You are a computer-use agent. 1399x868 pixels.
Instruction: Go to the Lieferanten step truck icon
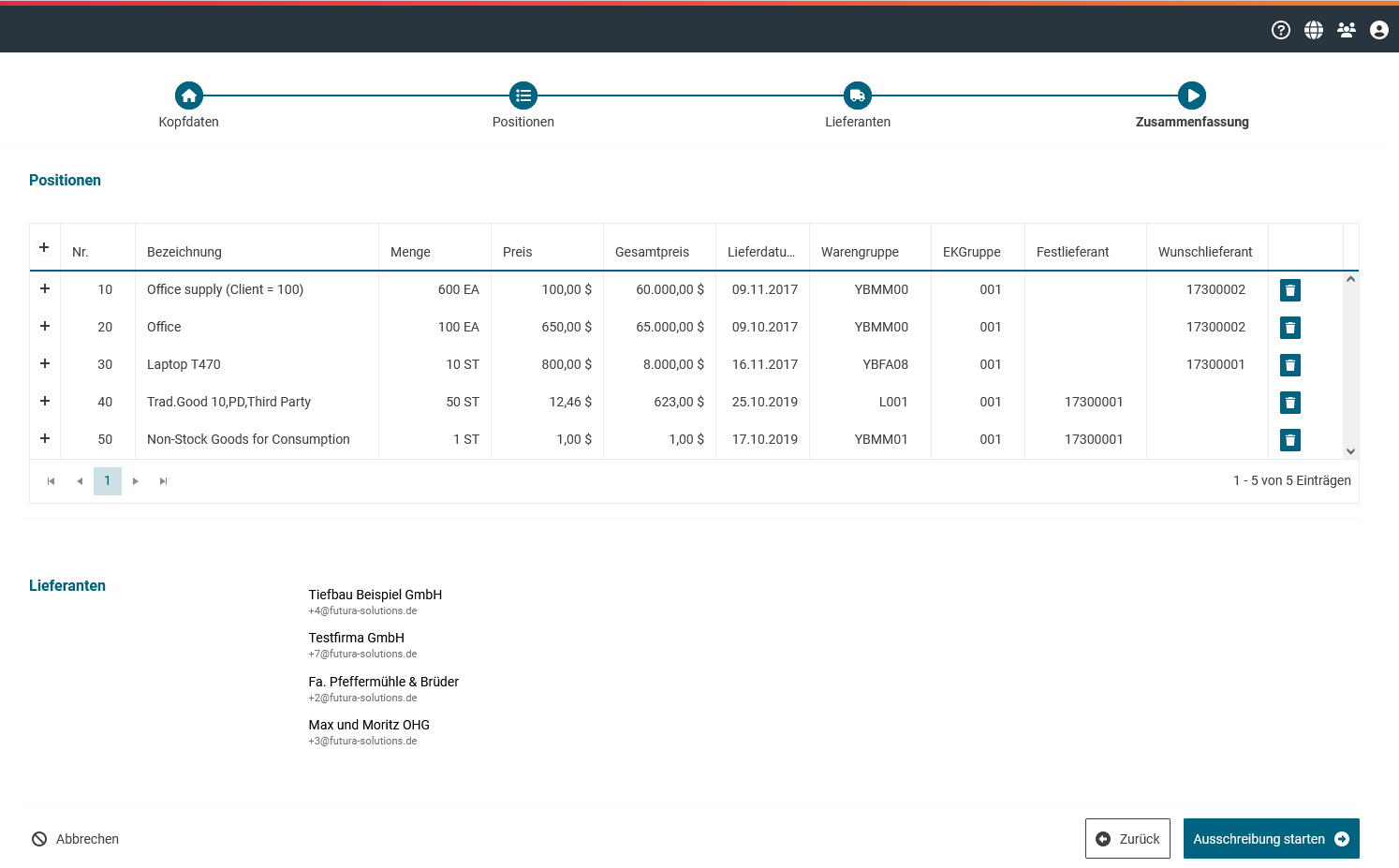coord(858,96)
